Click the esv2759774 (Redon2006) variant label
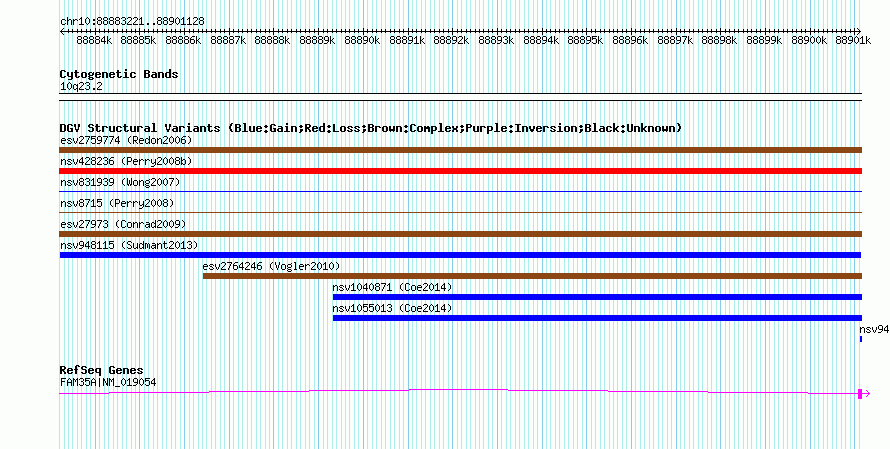The width and height of the screenshot is (890, 449). (126, 140)
